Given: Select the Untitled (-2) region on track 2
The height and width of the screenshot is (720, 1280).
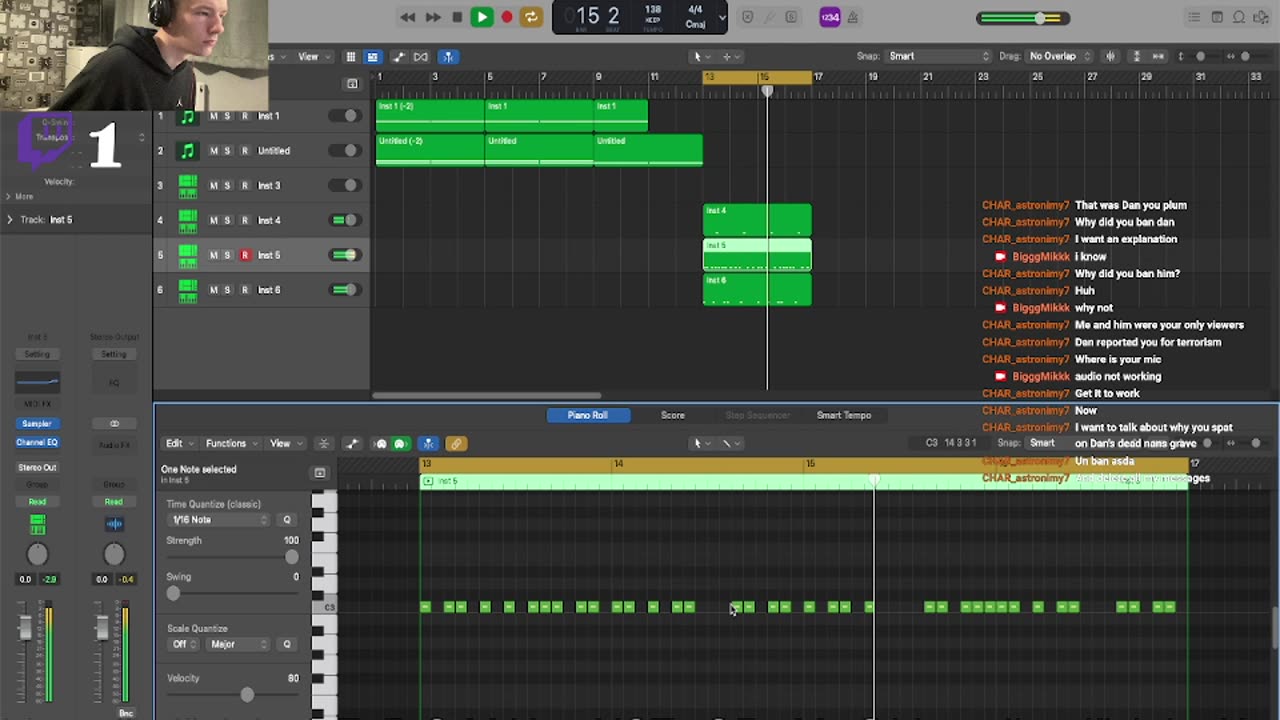Looking at the screenshot, I should [x=430, y=151].
